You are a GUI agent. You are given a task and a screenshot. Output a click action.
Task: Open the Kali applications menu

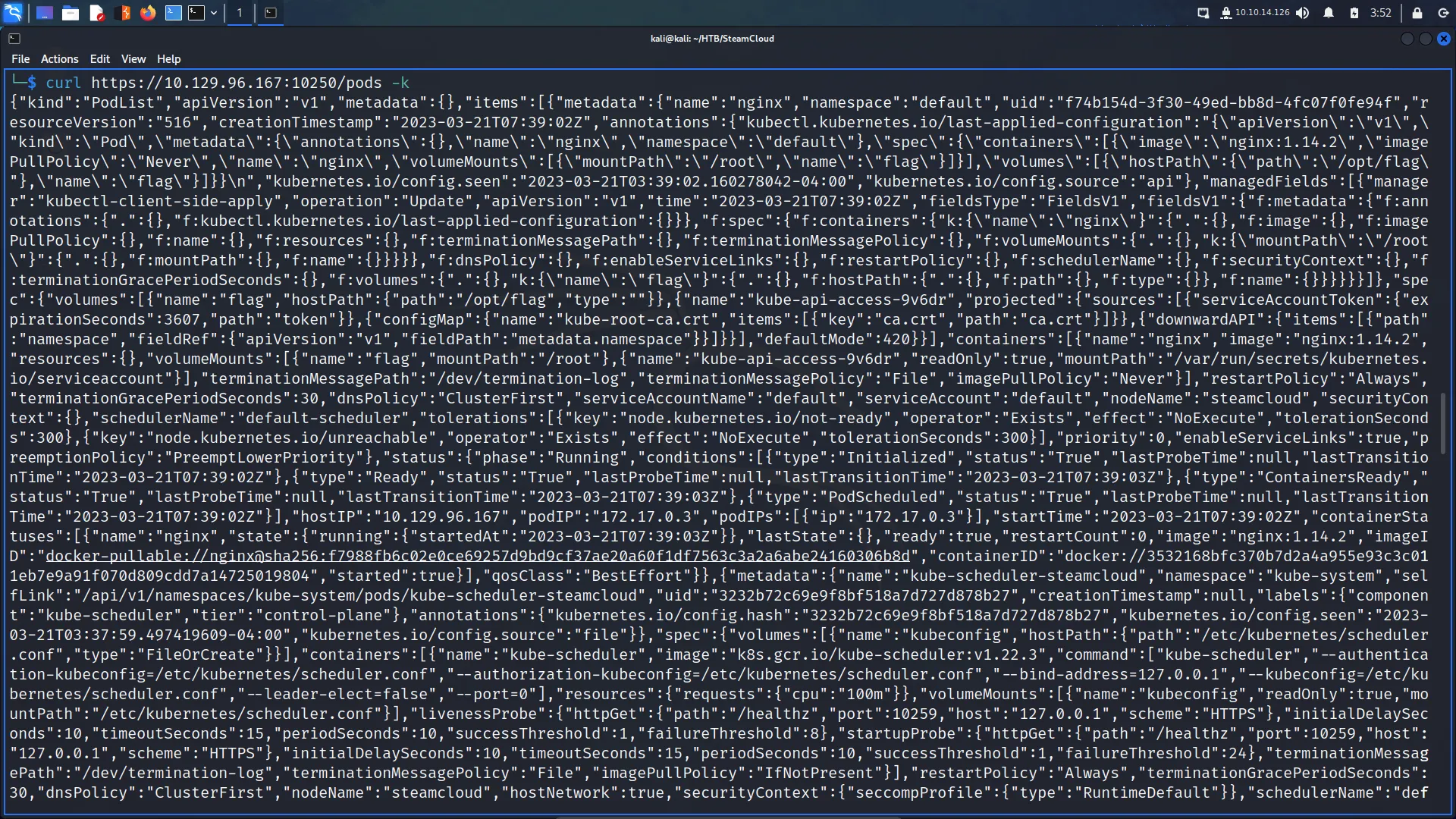tap(13, 12)
